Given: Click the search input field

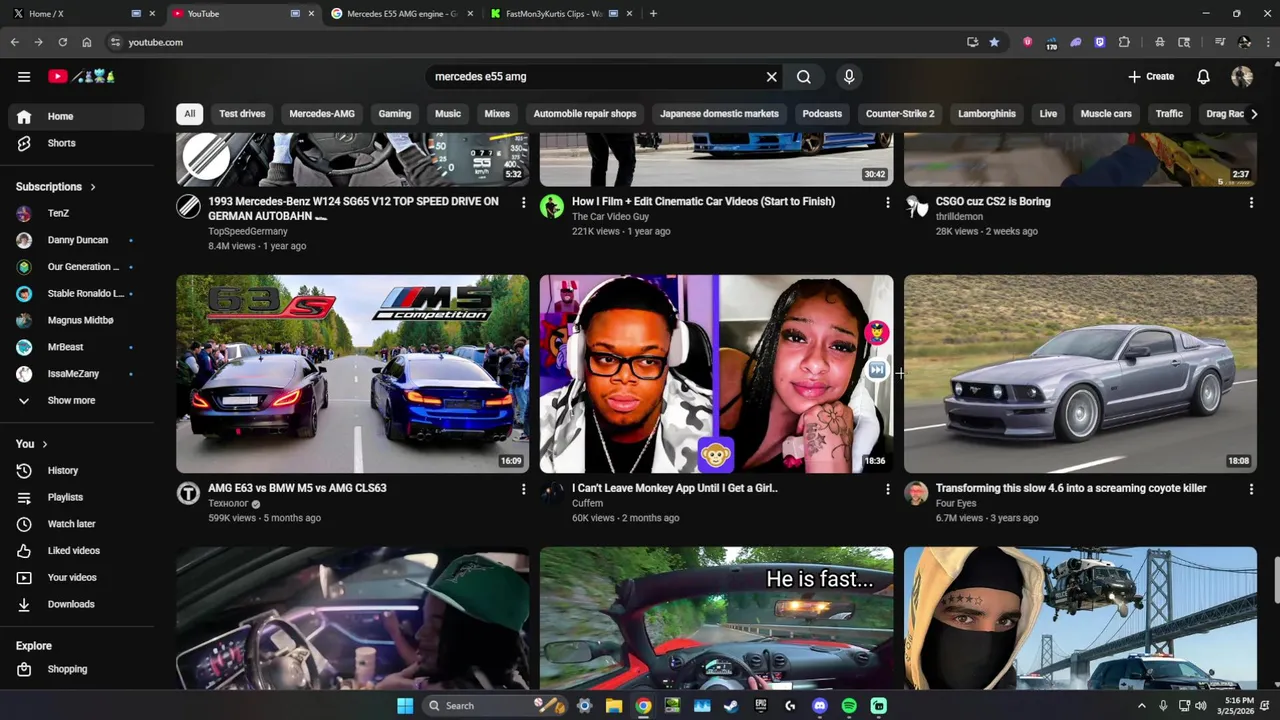Looking at the screenshot, I should coord(595,76).
